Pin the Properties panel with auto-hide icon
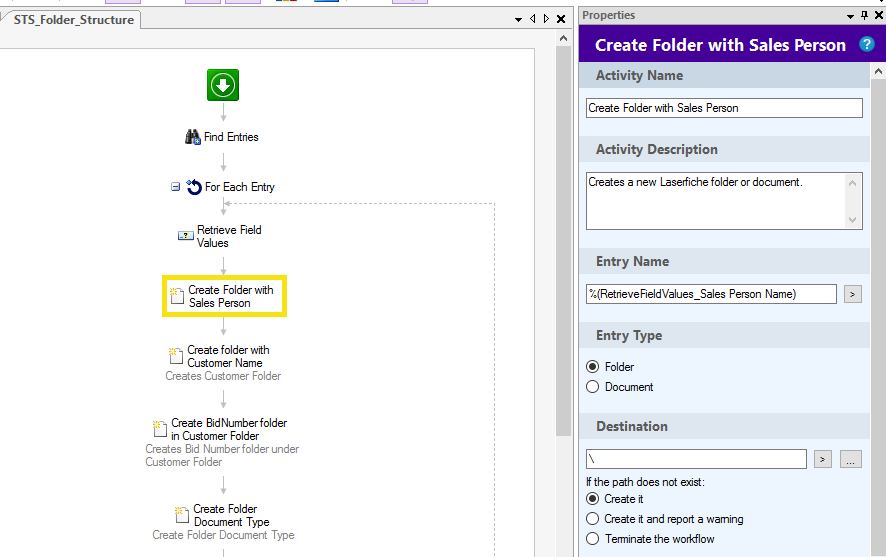 (864, 15)
